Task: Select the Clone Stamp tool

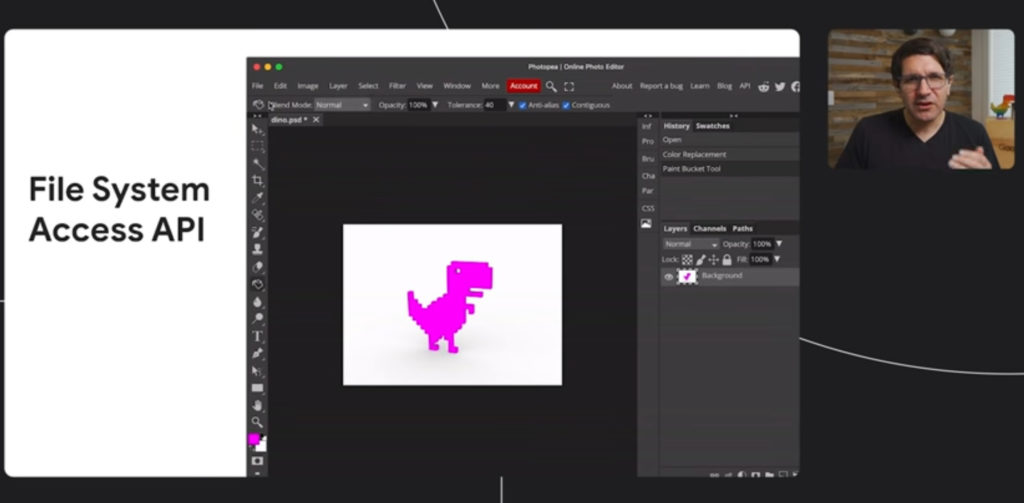Action: pyautogui.click(x=257, y=249)
